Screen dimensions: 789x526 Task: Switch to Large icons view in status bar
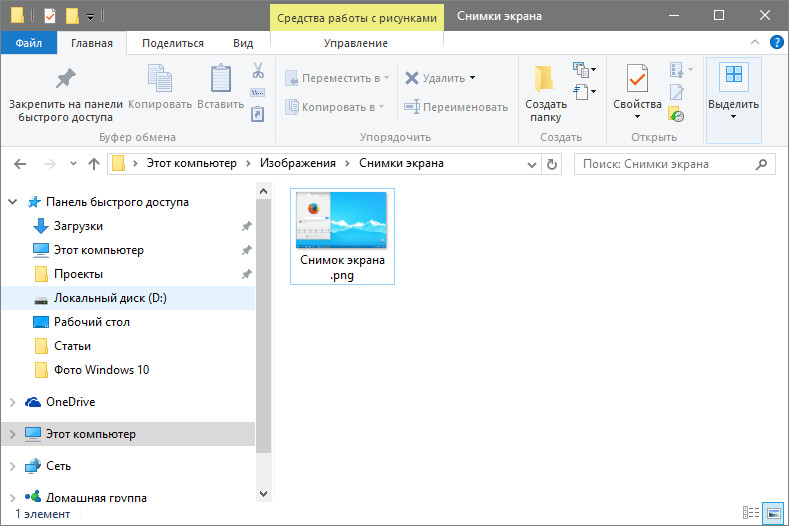pyautogui.click(x=771, y=513)
